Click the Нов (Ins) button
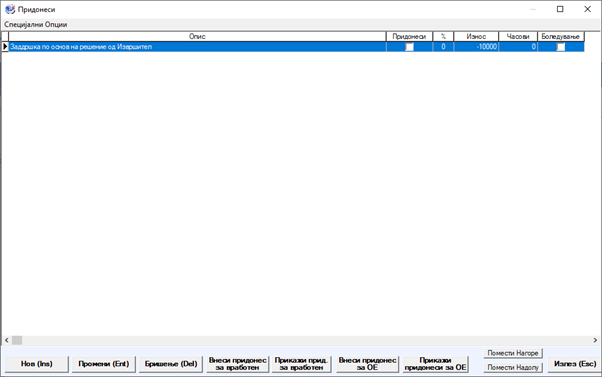Screen dimensions: 602x377 (37, 364)
